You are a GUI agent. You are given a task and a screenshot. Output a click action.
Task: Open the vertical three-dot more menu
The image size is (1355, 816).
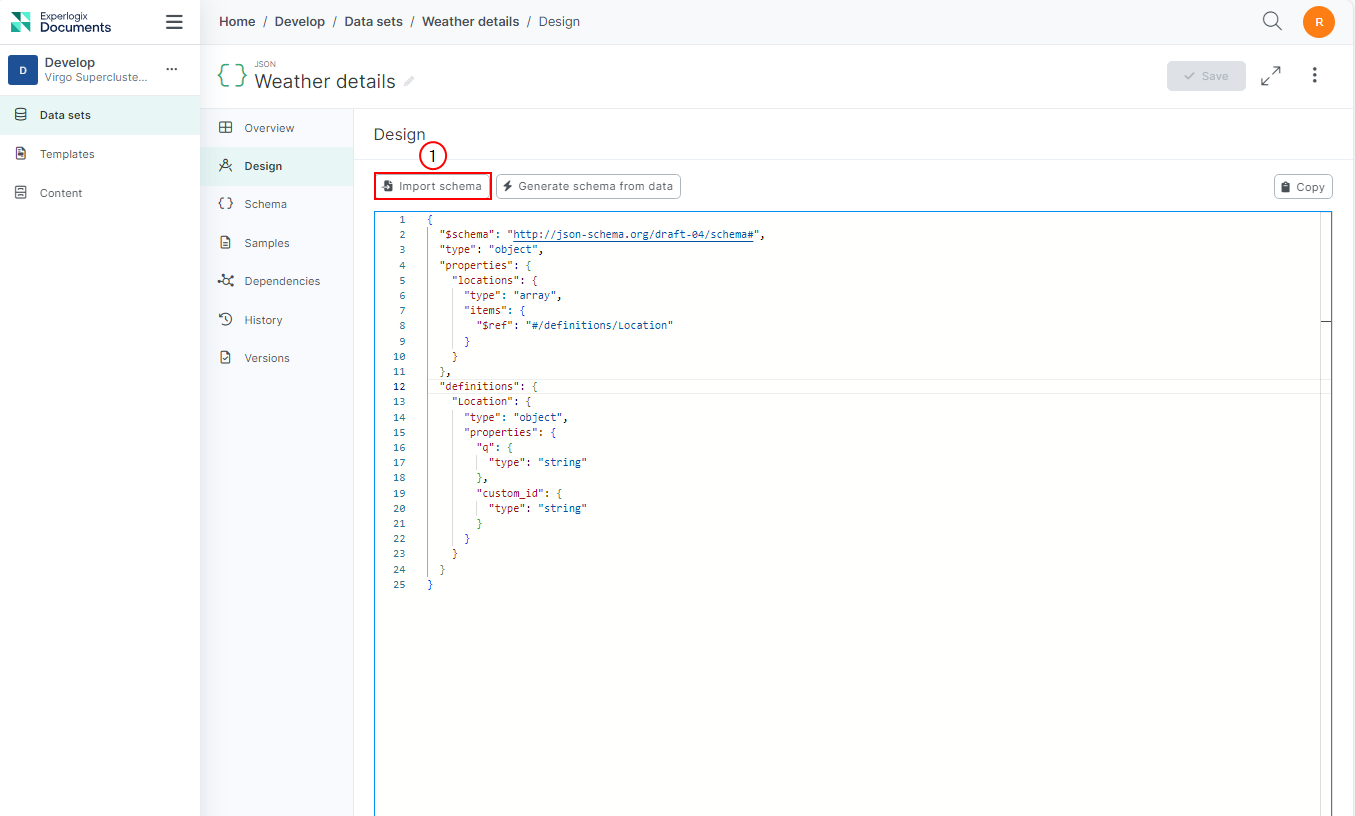(x=1315, y=76)
